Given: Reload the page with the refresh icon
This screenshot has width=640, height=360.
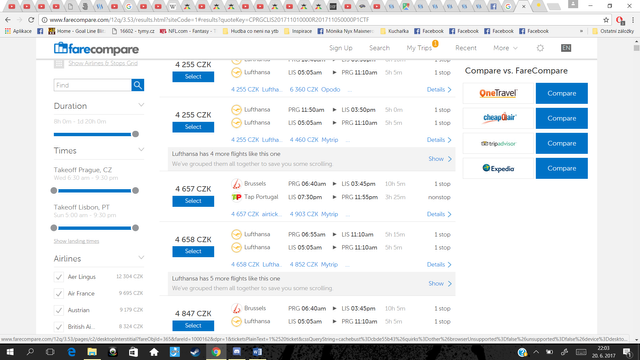Looking at the screenshot, I should pos(31,20).
